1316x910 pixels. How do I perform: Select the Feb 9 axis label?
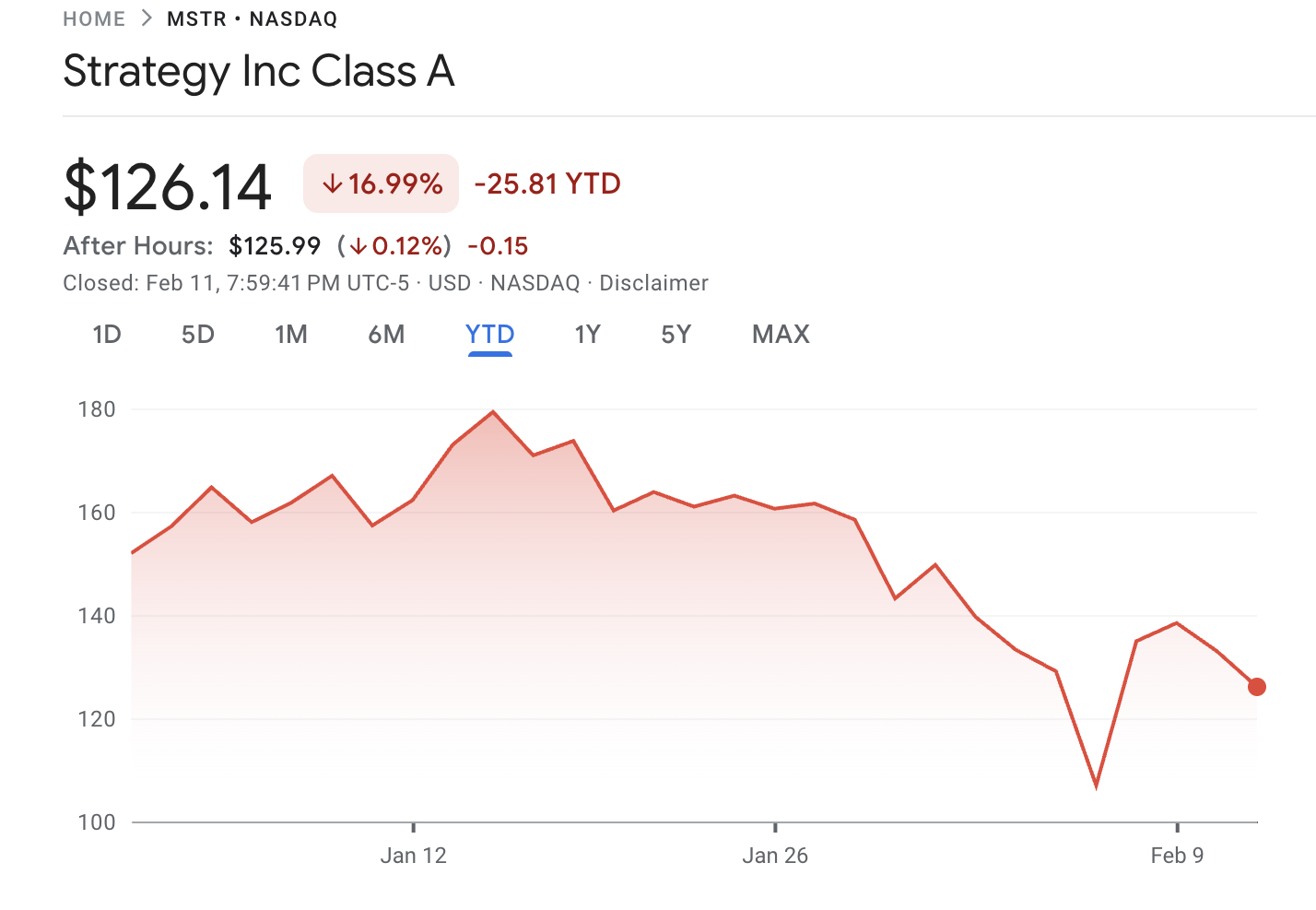(1179, 856)
